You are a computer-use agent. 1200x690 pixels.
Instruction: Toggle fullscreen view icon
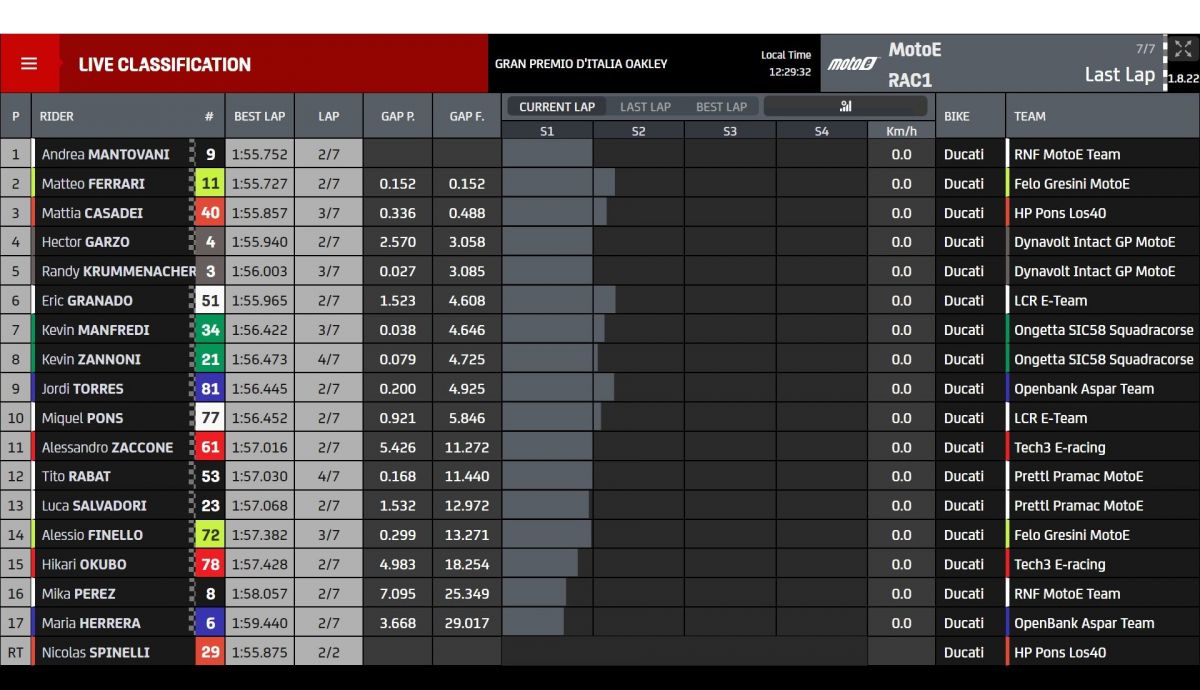coord(1183,49)
